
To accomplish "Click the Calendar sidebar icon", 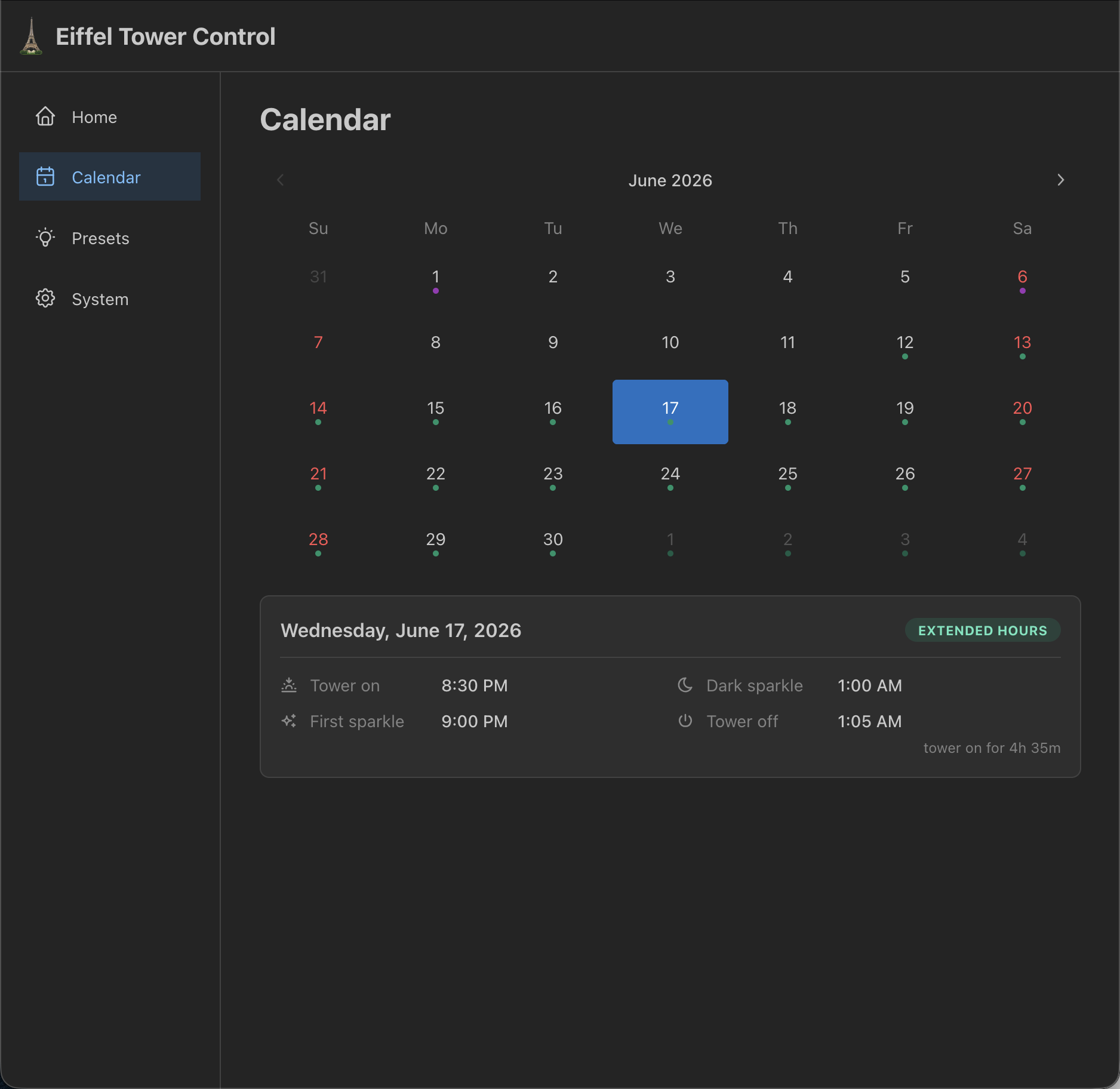I will (45, 177).
